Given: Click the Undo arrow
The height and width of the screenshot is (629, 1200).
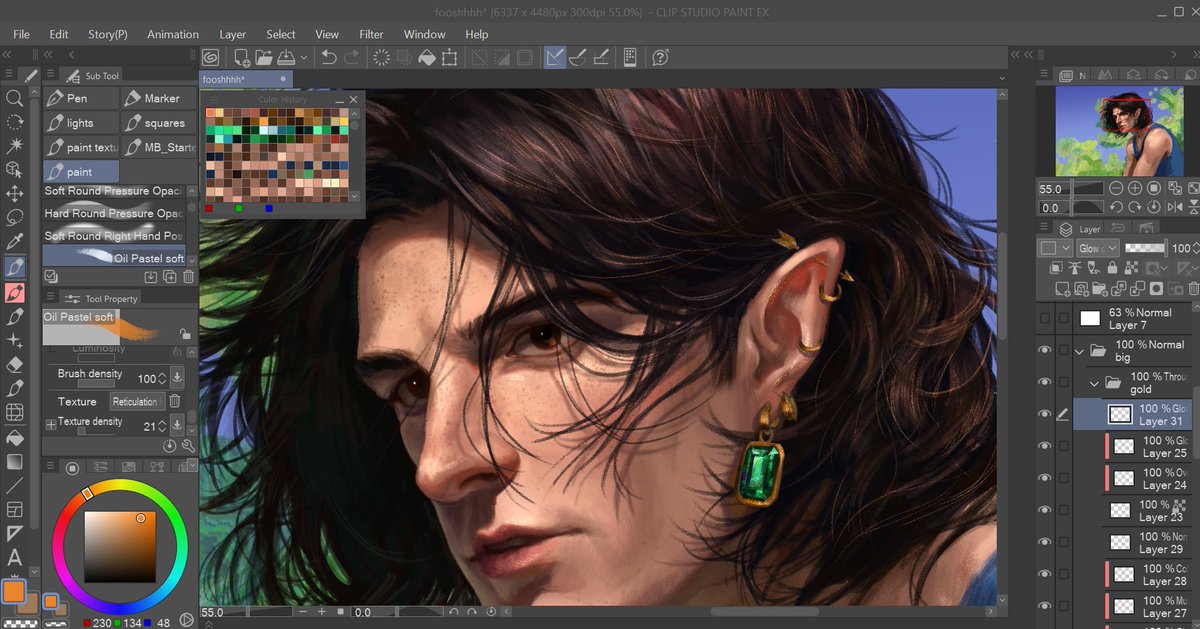Looking at the screenshot, I should [x=329, y=58].
